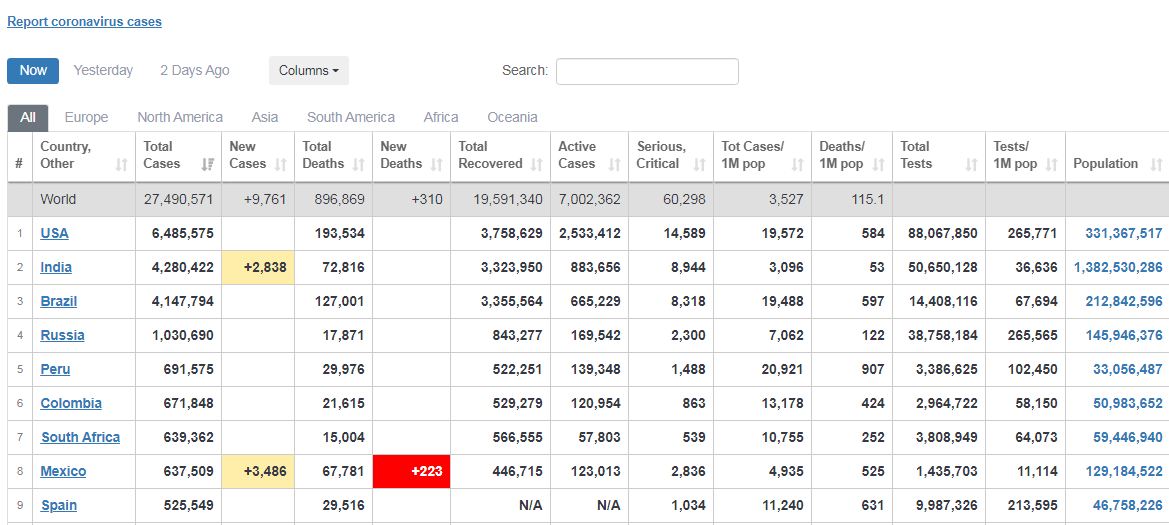Viewport: 1169px width, 525px height.
Task: Open the Columns dropdown
Action: pos(308,71)
